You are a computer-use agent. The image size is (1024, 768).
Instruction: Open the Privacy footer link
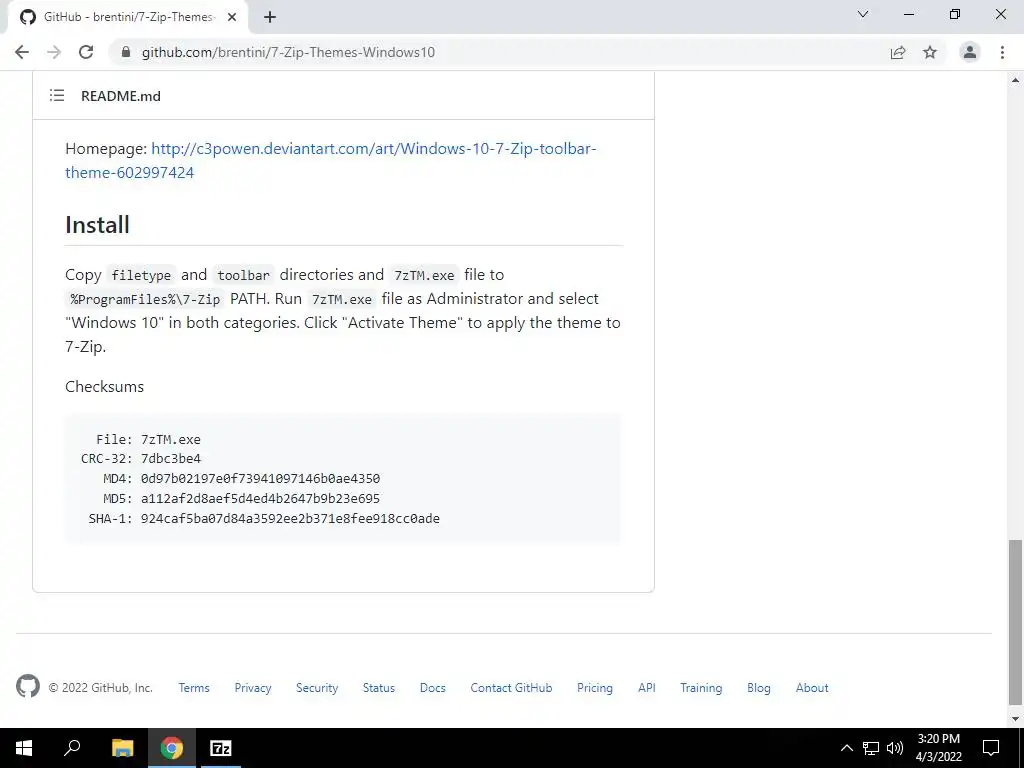(x=253, y=688)
